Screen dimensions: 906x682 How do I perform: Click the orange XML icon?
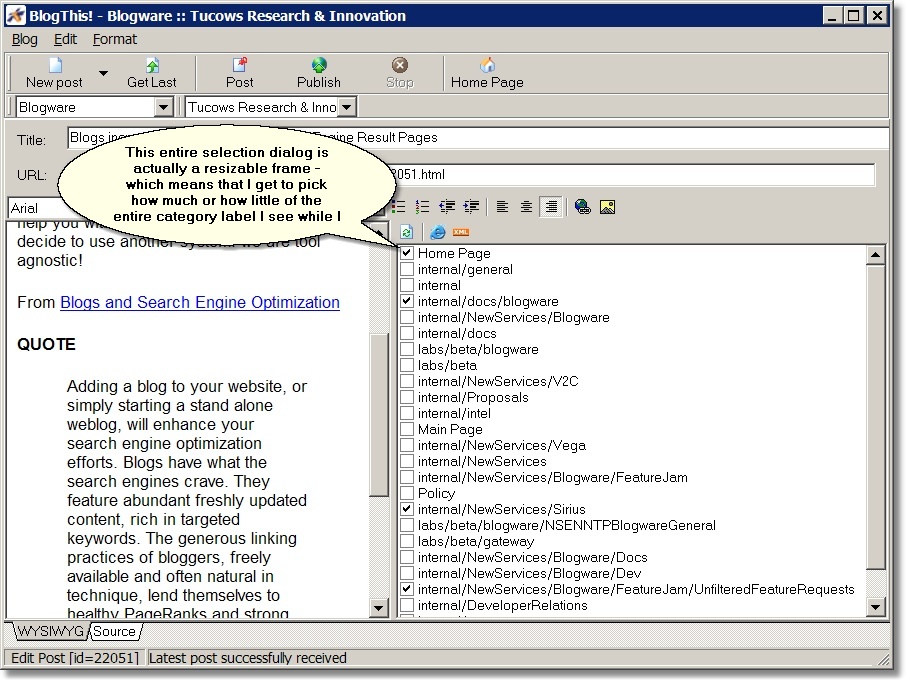pyautogui.click(x=461, y=232)
